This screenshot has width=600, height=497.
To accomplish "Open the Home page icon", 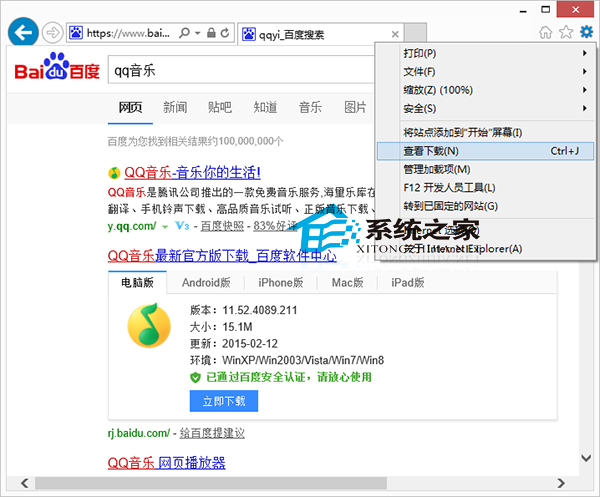I will pos(546,32).
